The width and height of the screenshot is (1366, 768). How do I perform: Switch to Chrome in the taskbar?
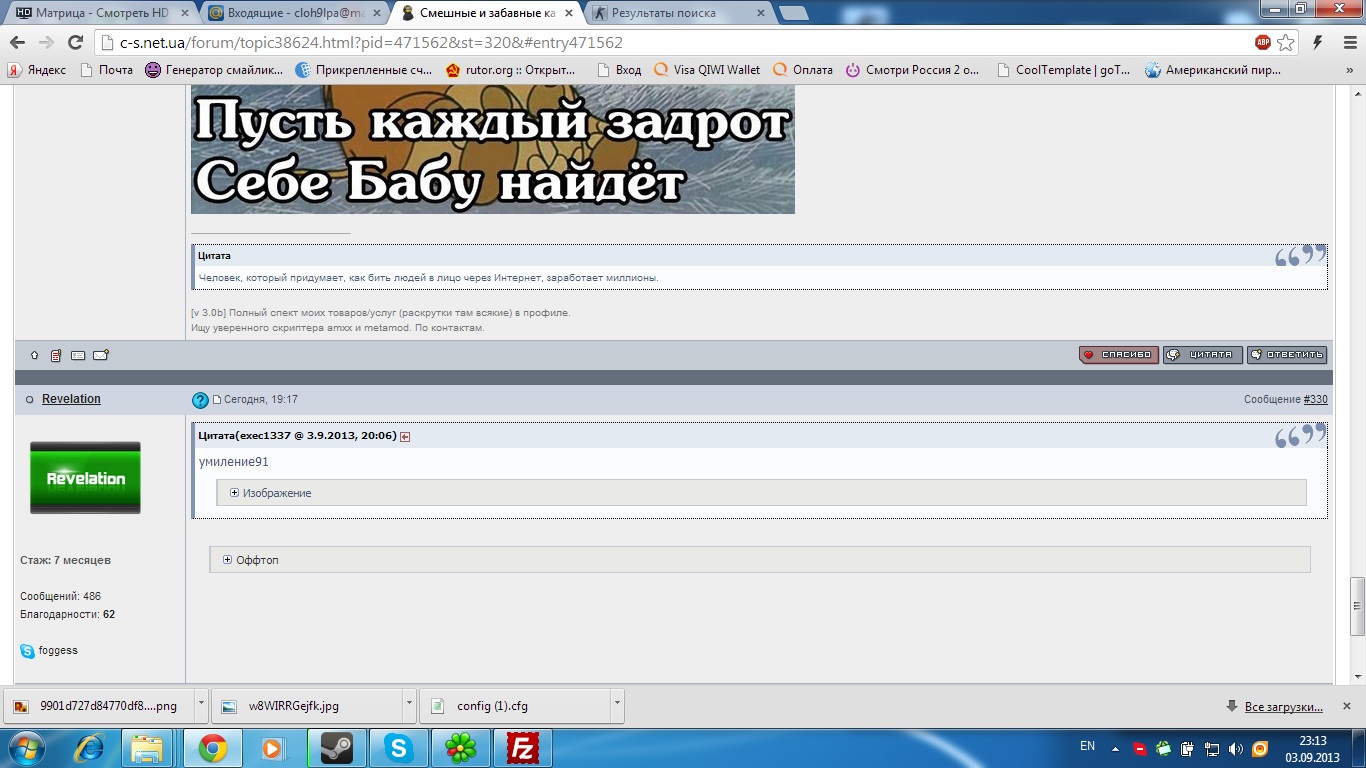pyautogui.click(x=211, y=748)
